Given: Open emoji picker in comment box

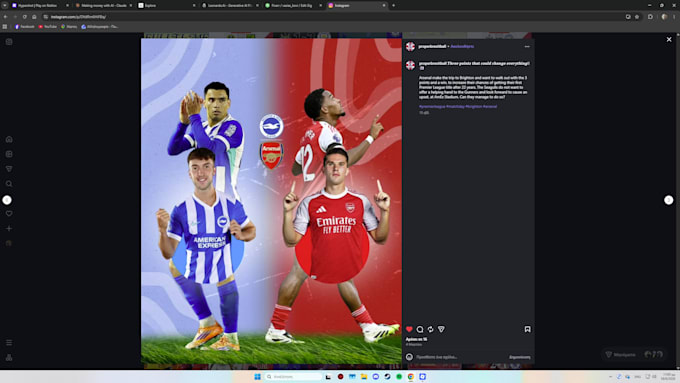Looking at the screenshot, I should click(409, 357).
